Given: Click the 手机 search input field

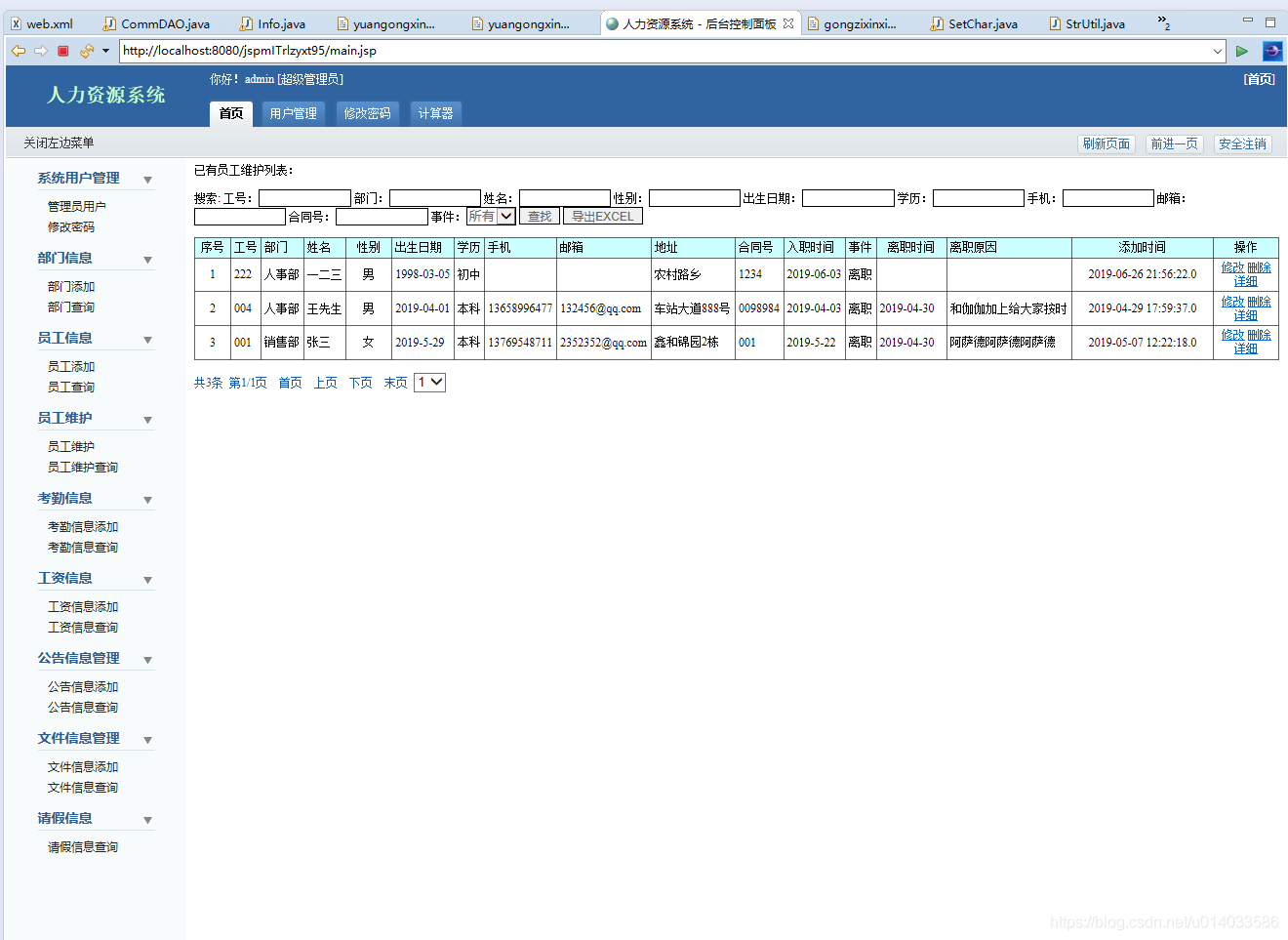Looking at the screenshot, I should coord(1108,198).
